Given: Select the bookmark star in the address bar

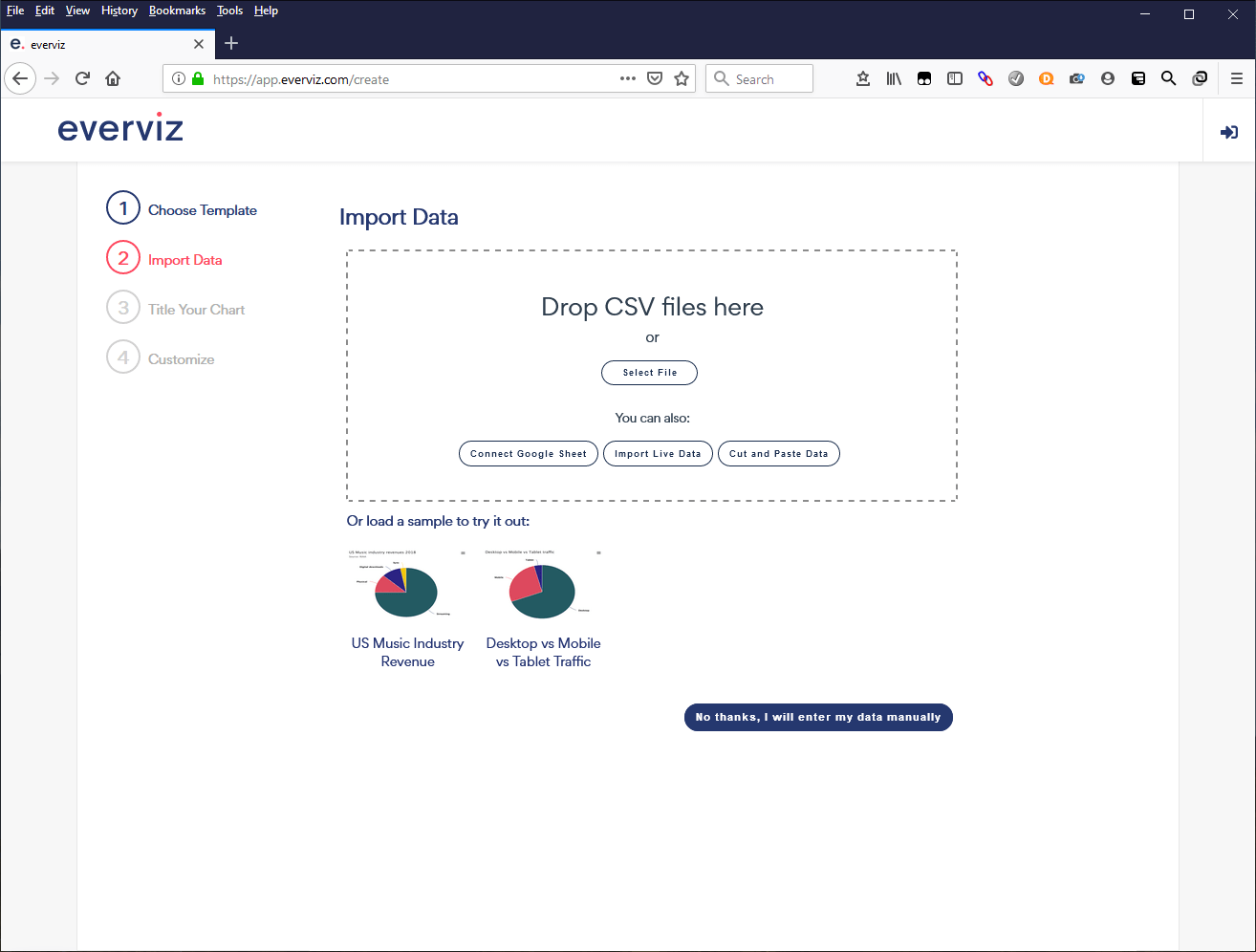Looking at the screenshot, I should (682, 77).
